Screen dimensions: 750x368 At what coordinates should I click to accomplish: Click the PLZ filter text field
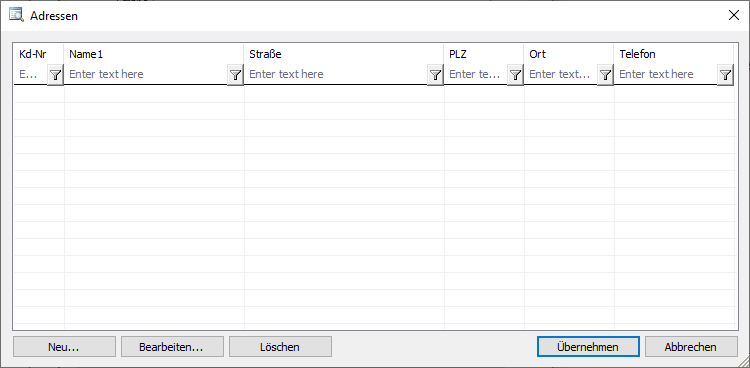coord(476,74)
